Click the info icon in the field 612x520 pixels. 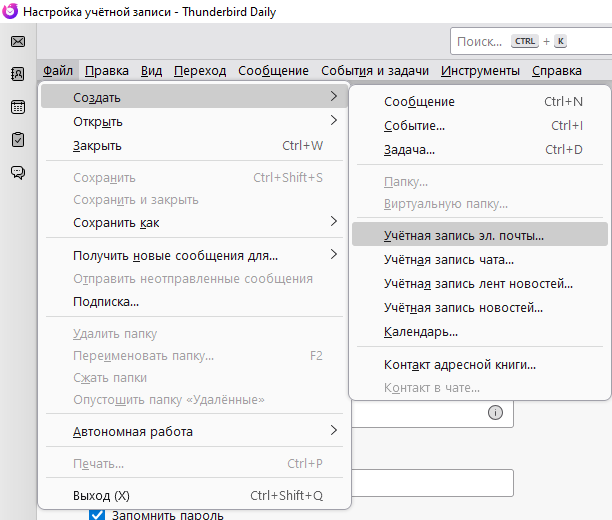coord(495,413)
